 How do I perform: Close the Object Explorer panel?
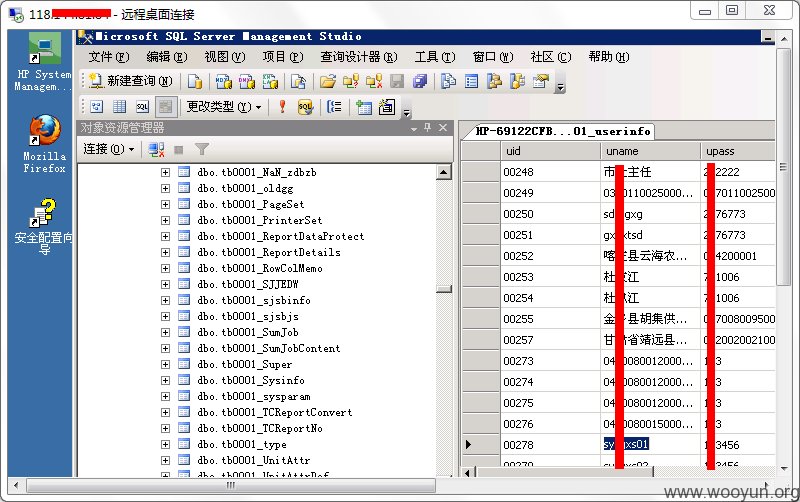point(443,128)
